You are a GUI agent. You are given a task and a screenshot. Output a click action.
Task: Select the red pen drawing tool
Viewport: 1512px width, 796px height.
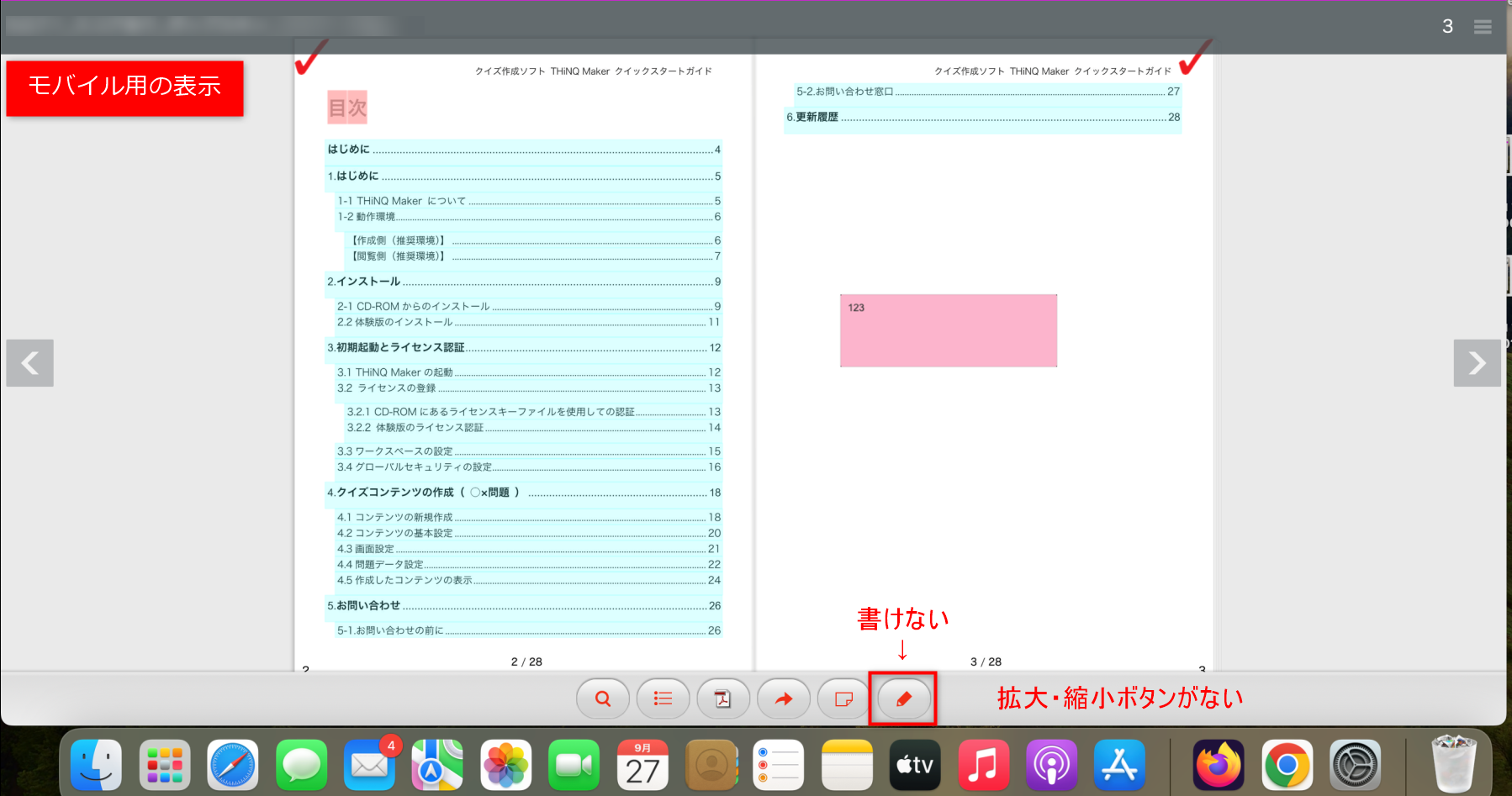902,698
